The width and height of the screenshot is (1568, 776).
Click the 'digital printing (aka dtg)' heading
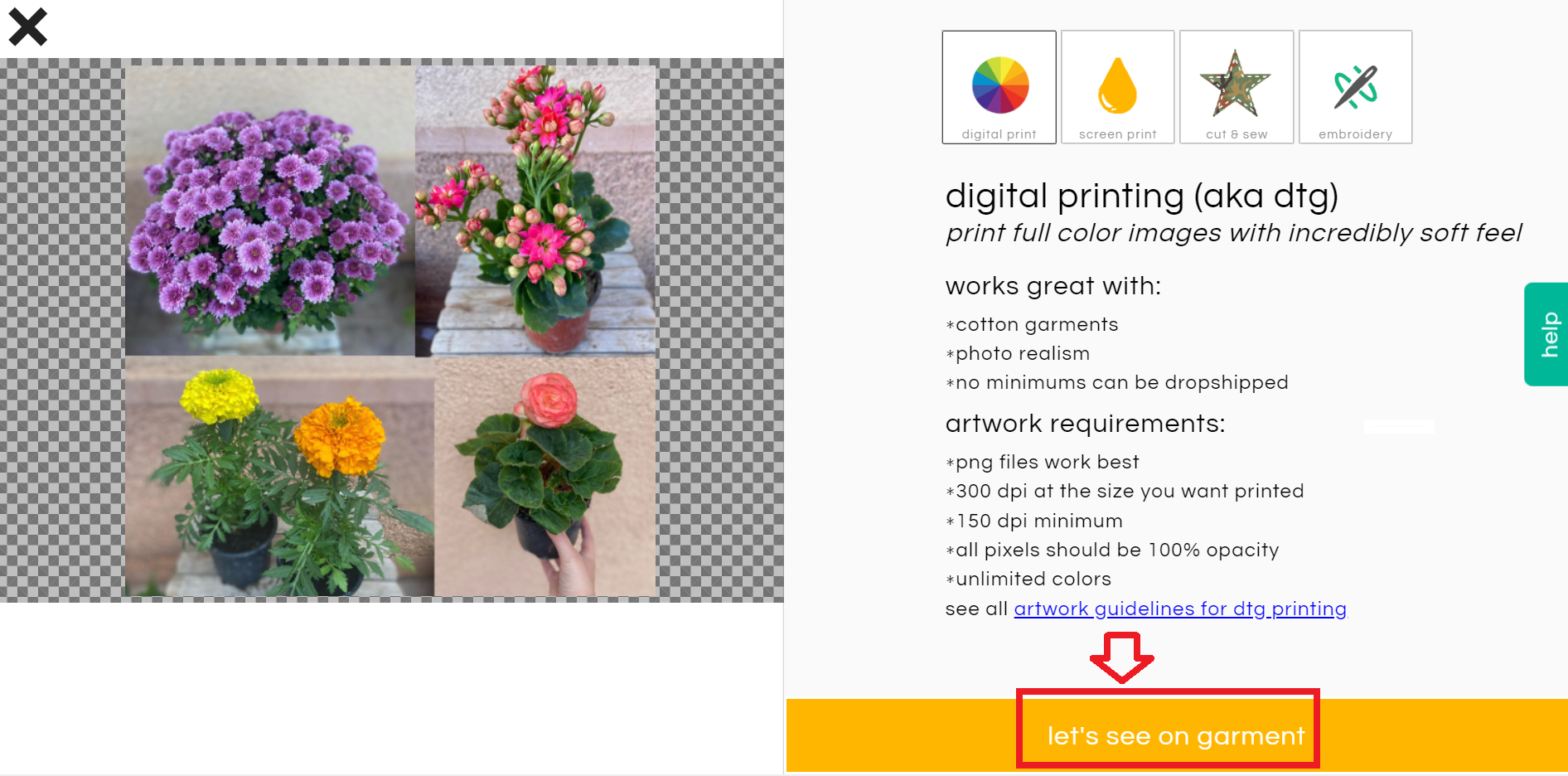click(x=1142, y=196)
